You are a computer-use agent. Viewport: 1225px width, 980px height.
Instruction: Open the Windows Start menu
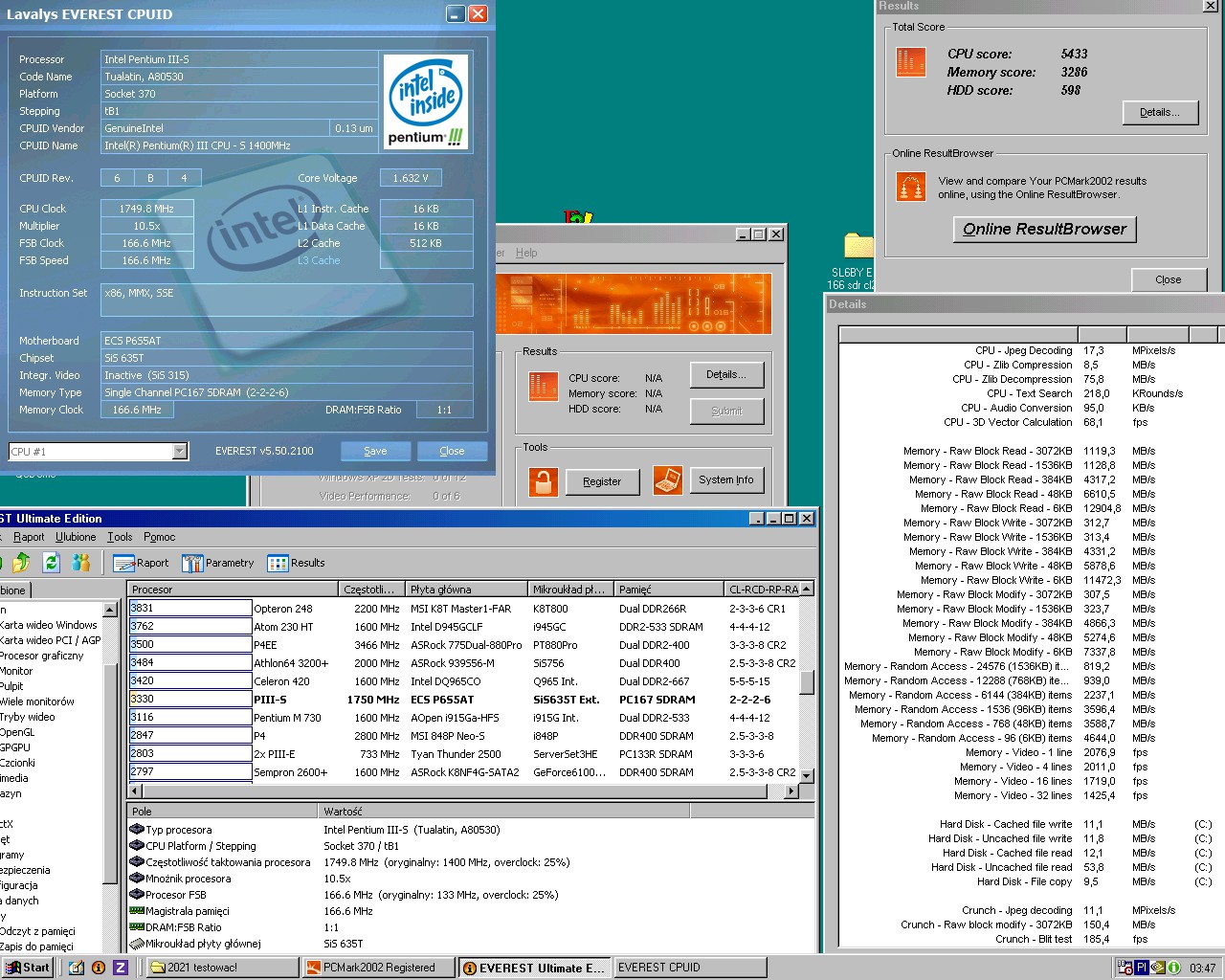(x=28, y=968)
